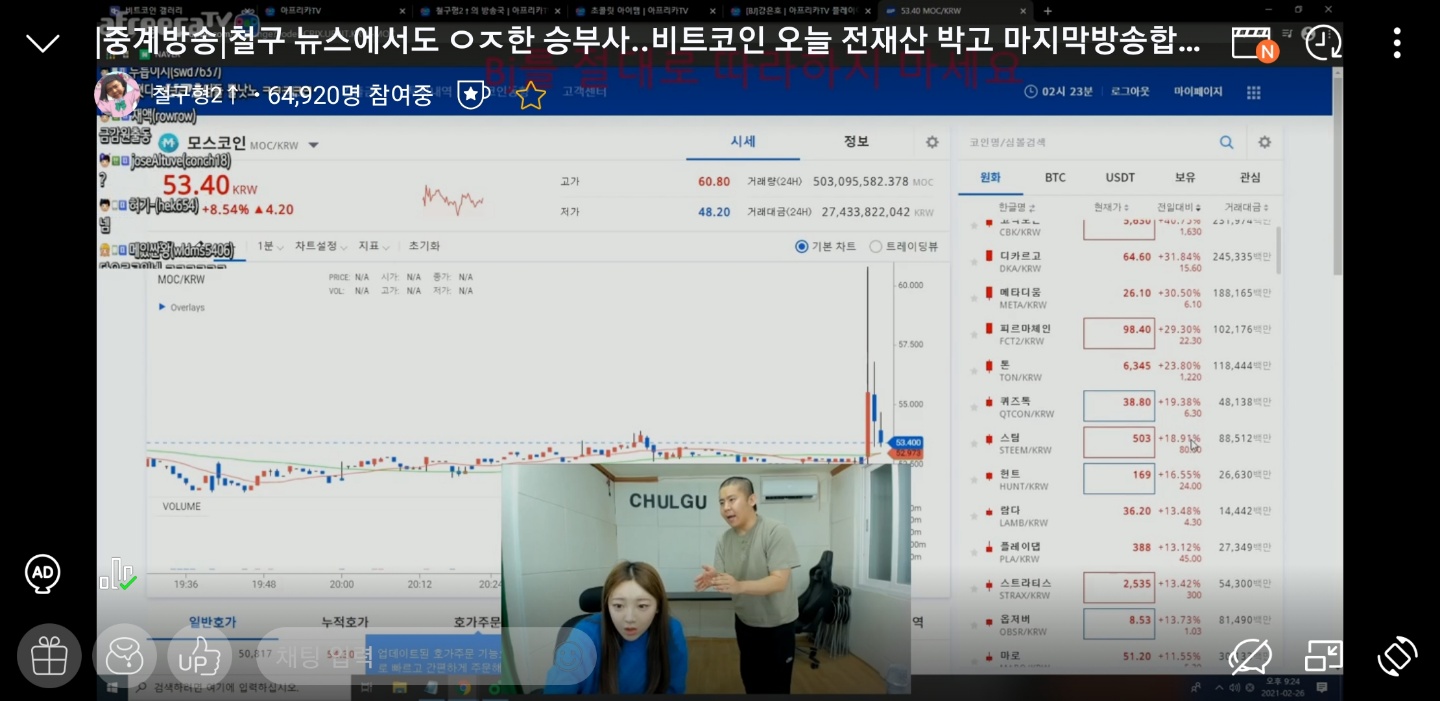Select the USDT market tab

tap(1120, 177)
